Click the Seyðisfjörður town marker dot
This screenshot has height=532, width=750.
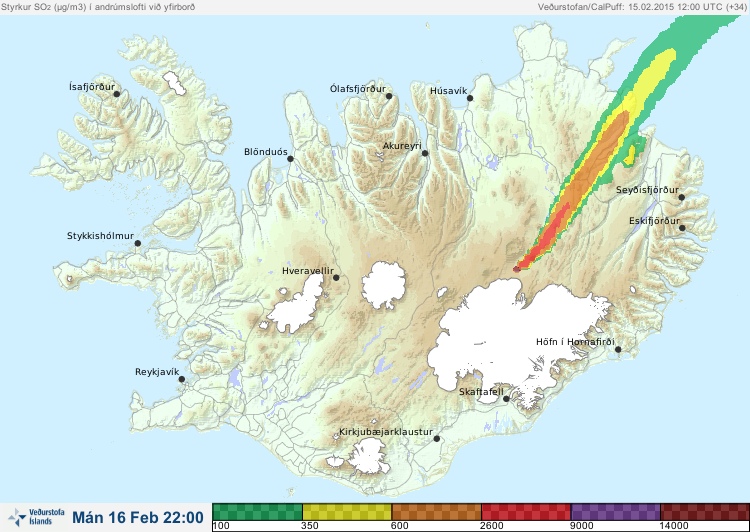point(682,197)
